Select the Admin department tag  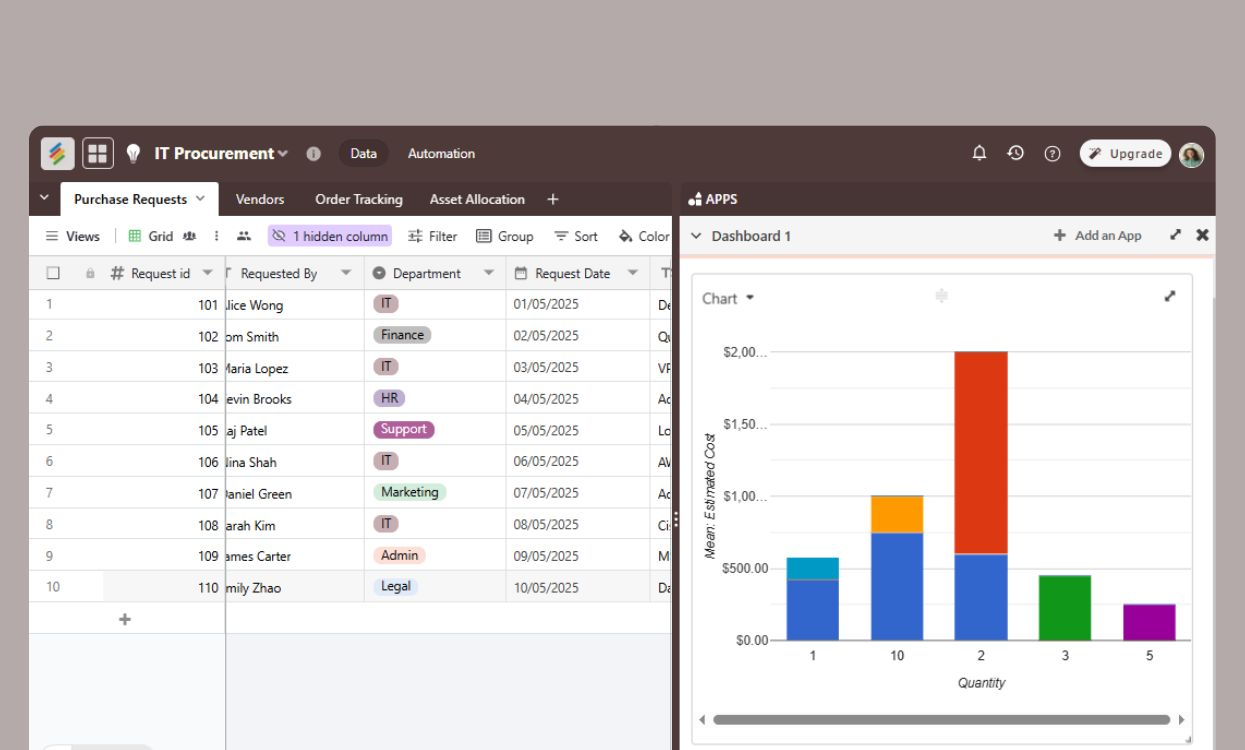coord(400,555)
